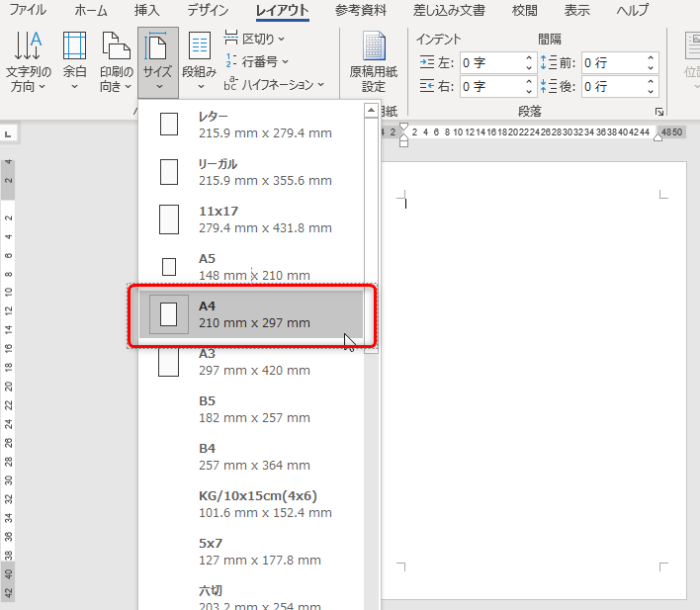Click the right indent stepper arrows
700x610 pixels.
(x=529, y=86)
